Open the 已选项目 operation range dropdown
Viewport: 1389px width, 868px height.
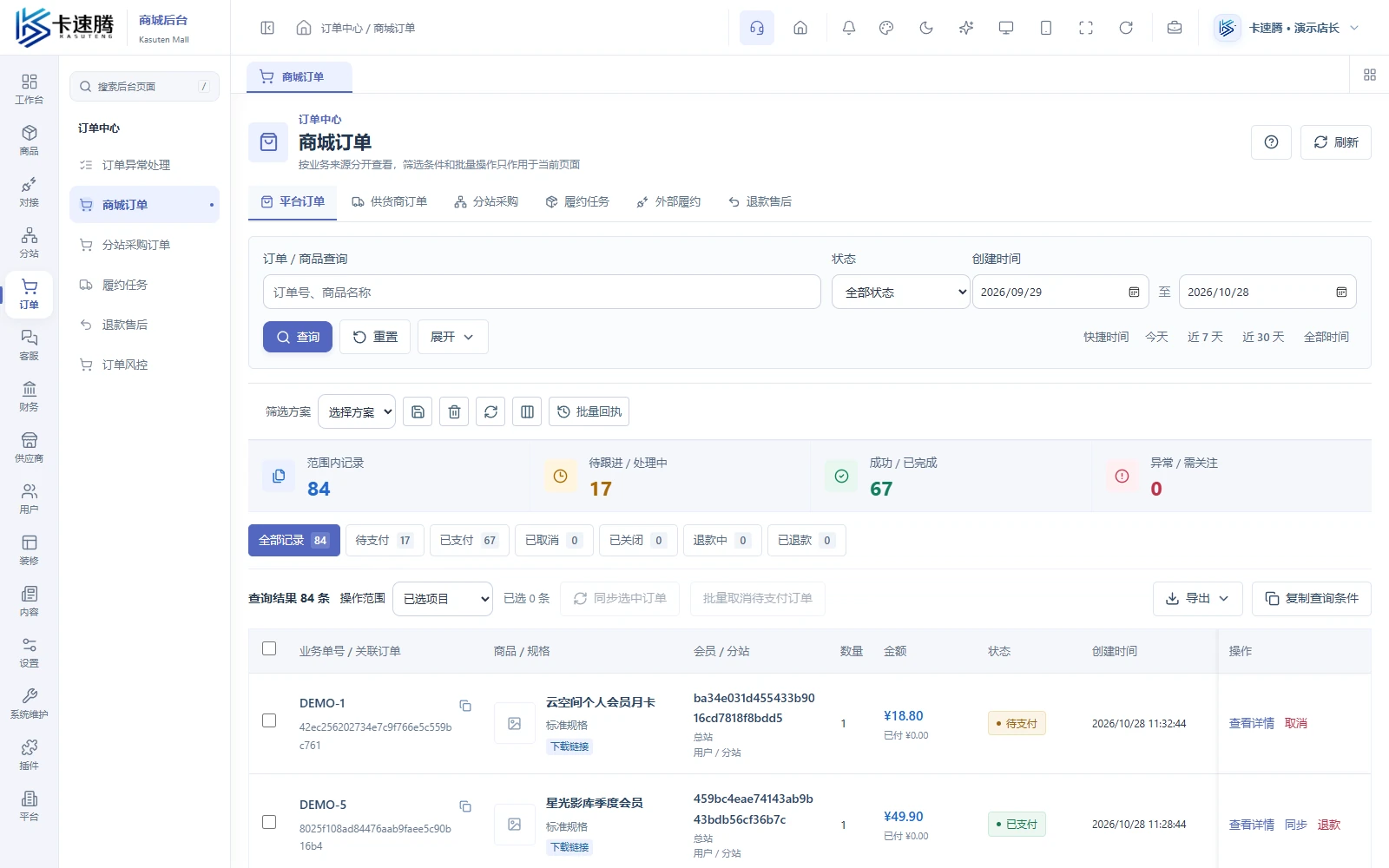tap(443, 598)
